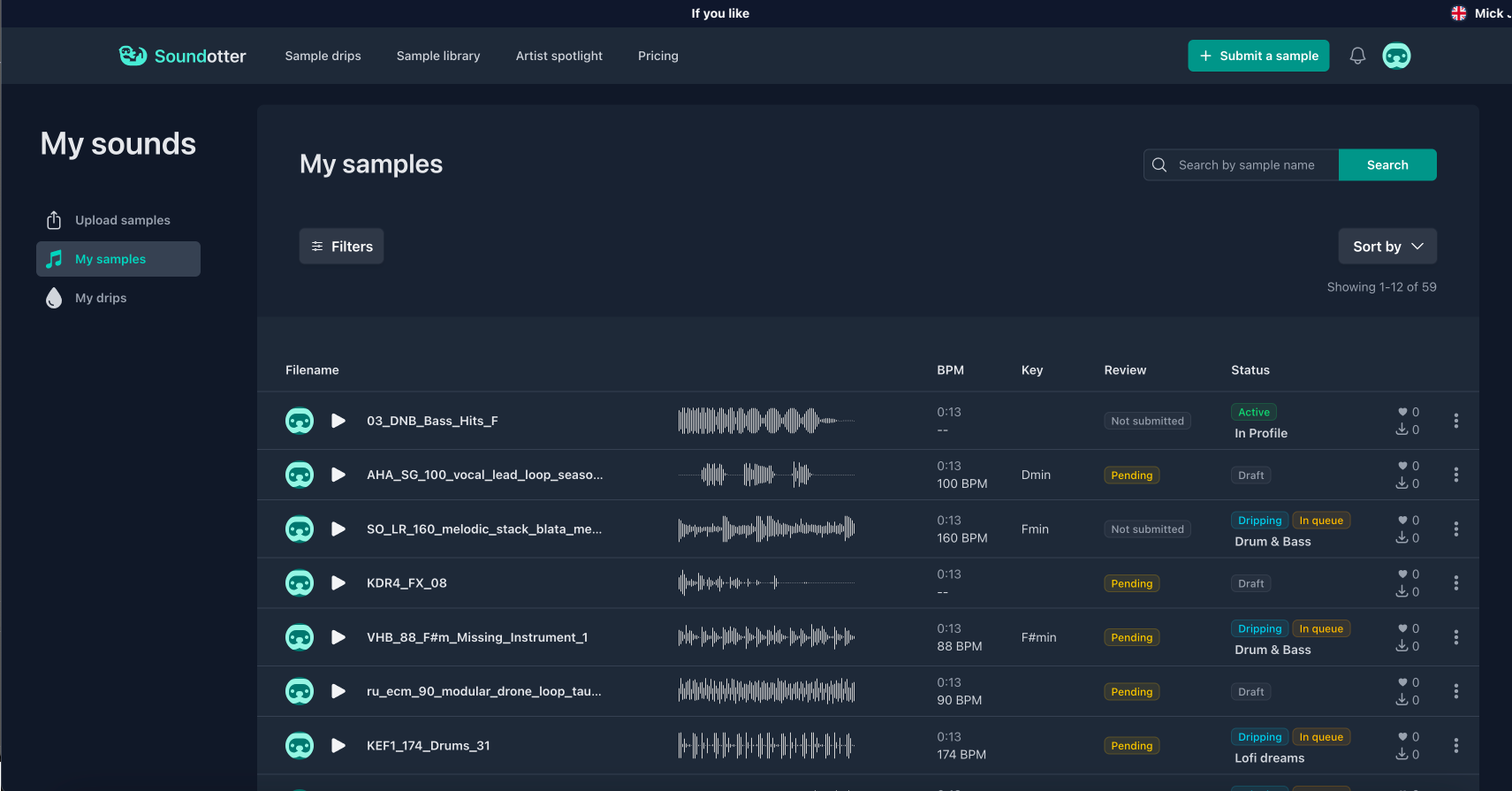
Task: Open the language selector flag
Action: click(1459, 13)
